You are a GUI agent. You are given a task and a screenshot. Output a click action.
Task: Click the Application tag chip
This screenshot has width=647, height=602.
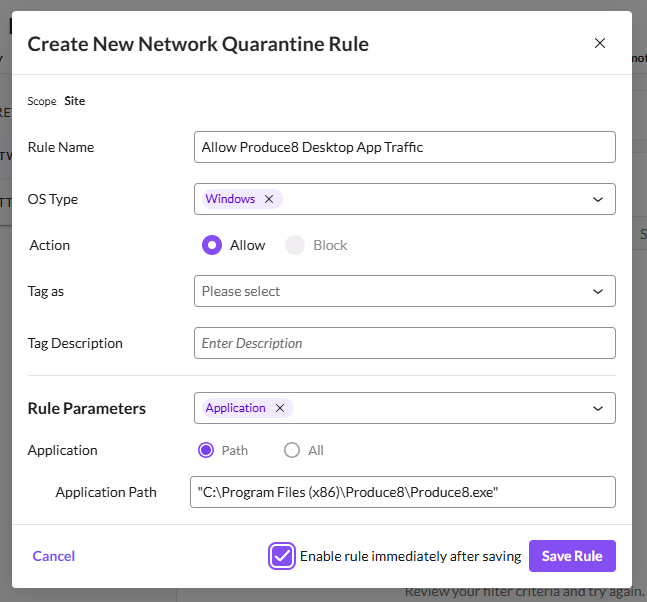(236, 408)
